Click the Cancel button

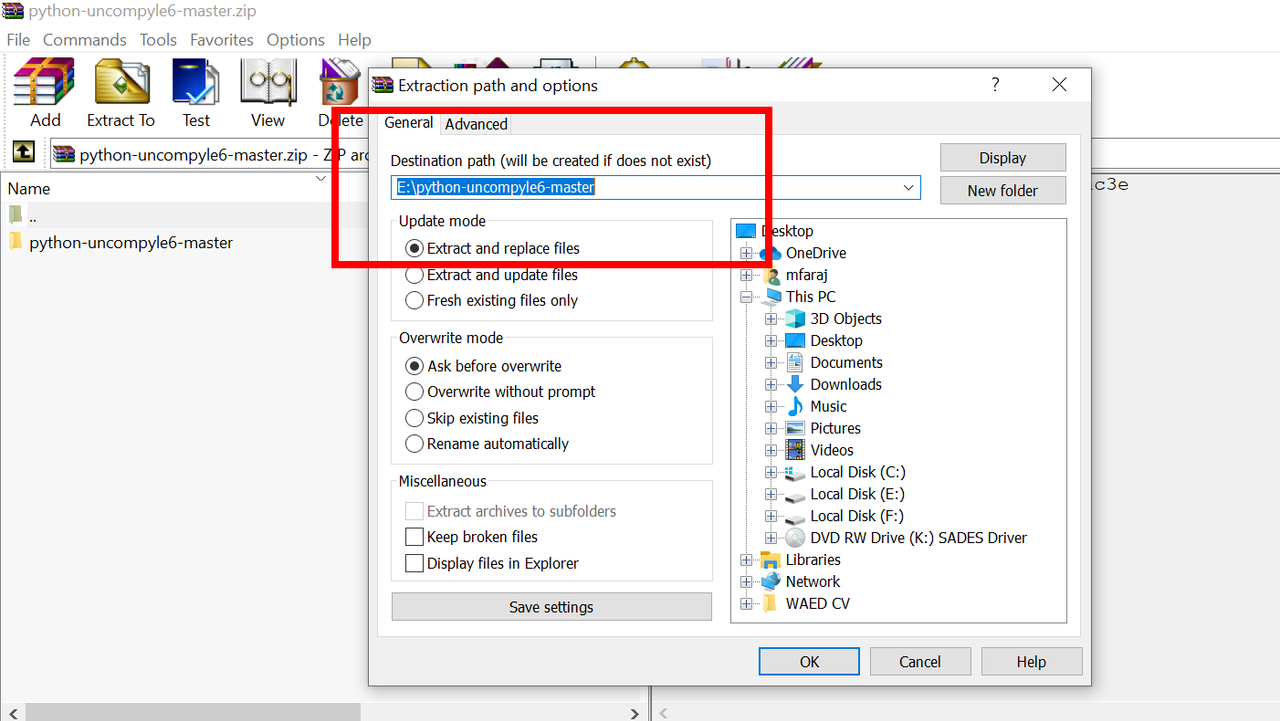click(920, 661)
